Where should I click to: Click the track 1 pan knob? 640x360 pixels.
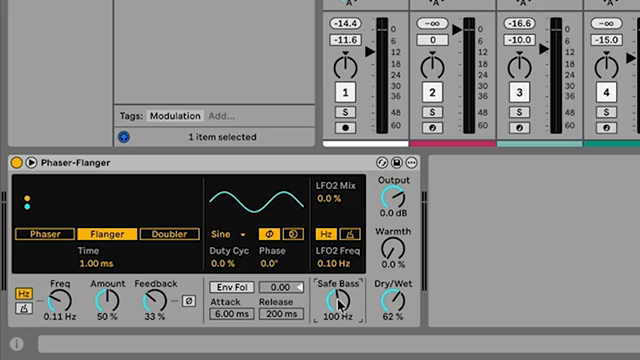tap(345, 66)
